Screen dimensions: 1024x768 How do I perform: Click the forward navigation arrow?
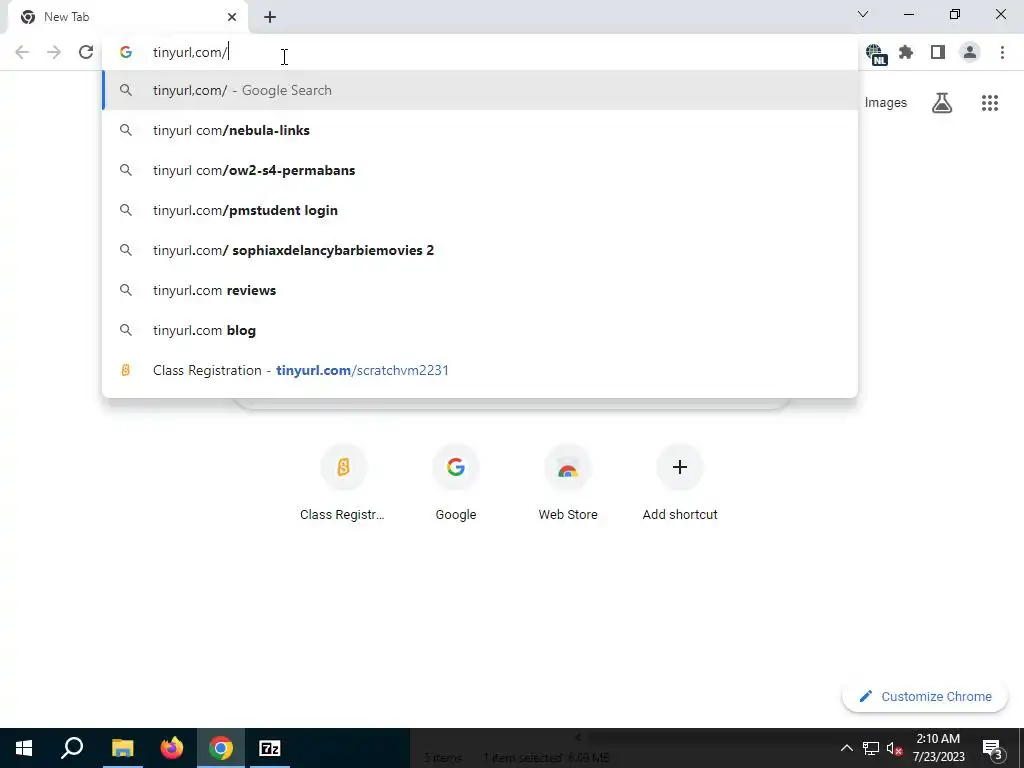coord(54,52)
